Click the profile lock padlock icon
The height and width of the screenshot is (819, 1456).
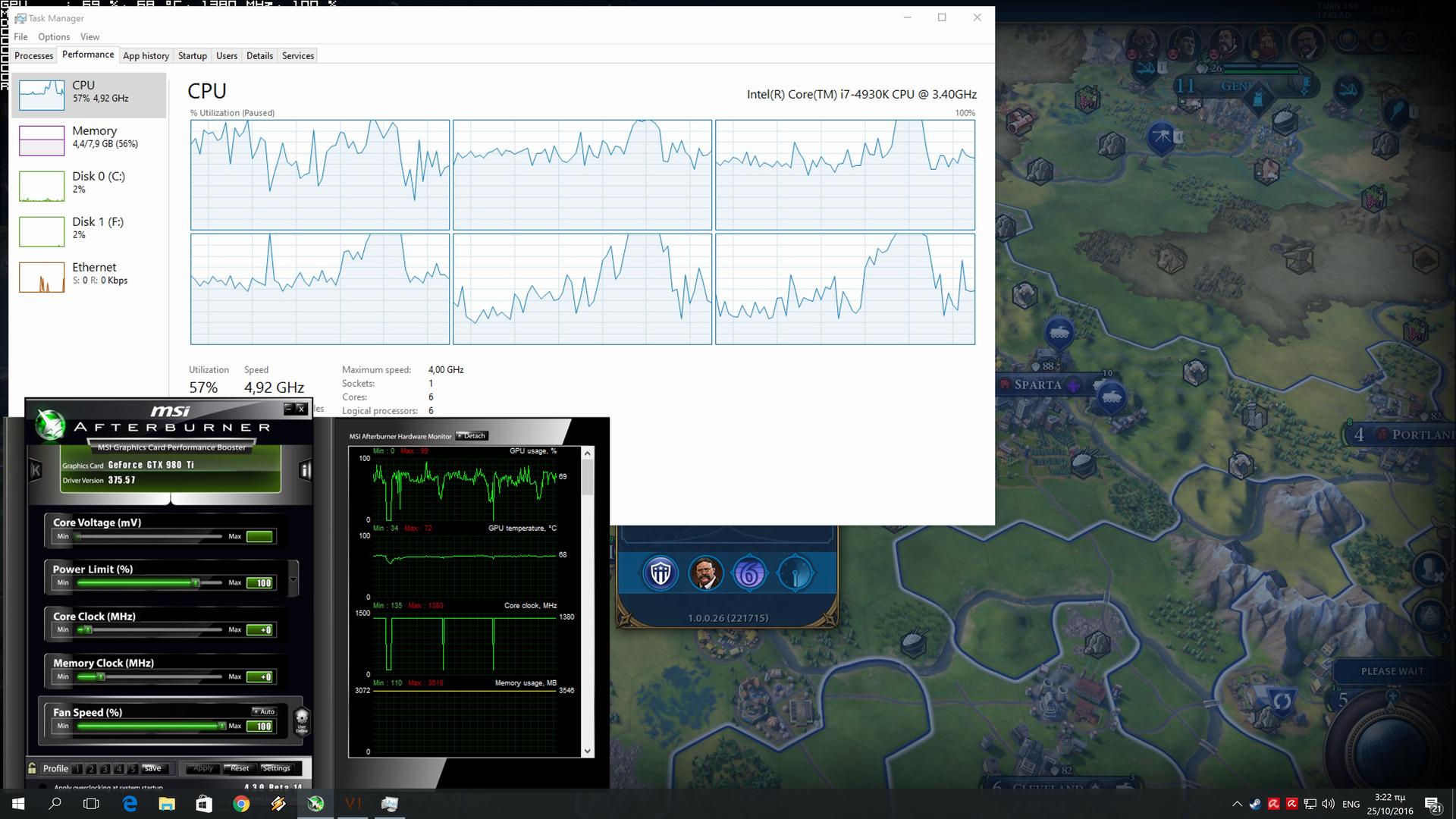coord(32,768)
